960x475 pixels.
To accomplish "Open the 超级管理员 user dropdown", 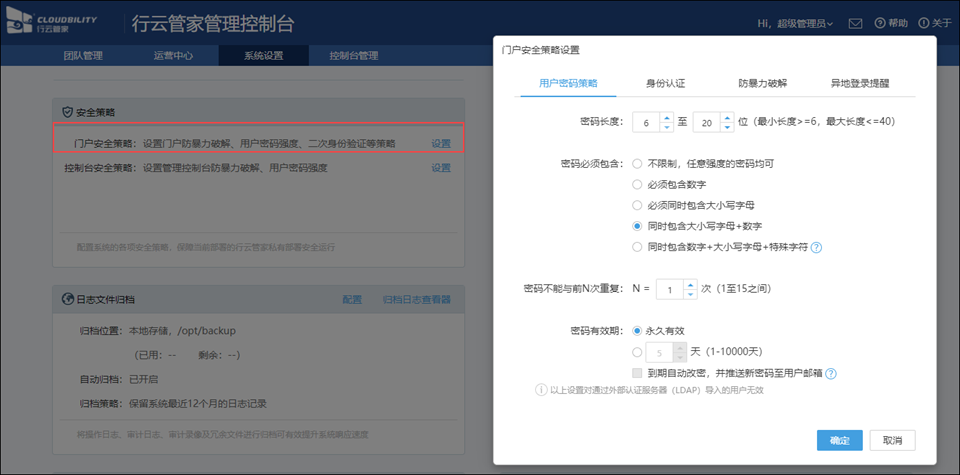I will (x=797, y=23).
